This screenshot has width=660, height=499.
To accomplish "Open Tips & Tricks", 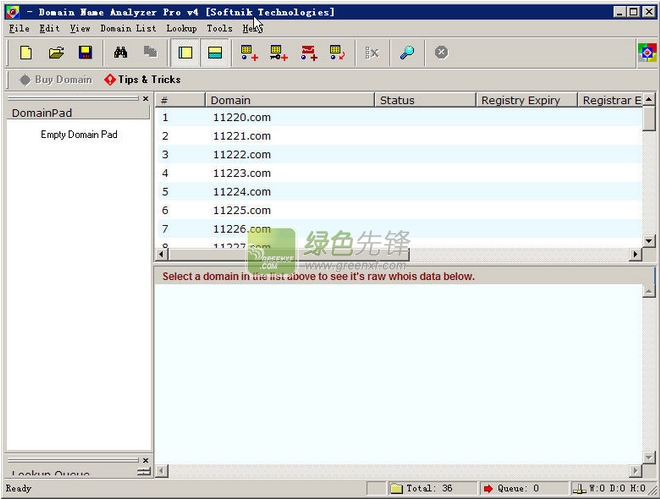I will [x=143, y=80].
